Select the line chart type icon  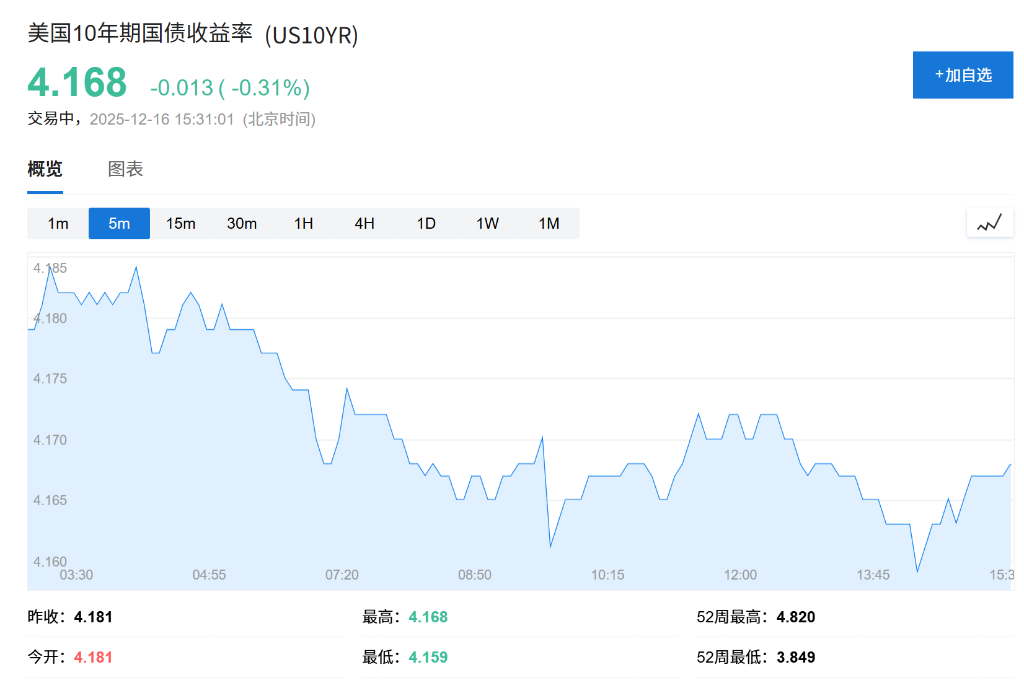[989, 222]
